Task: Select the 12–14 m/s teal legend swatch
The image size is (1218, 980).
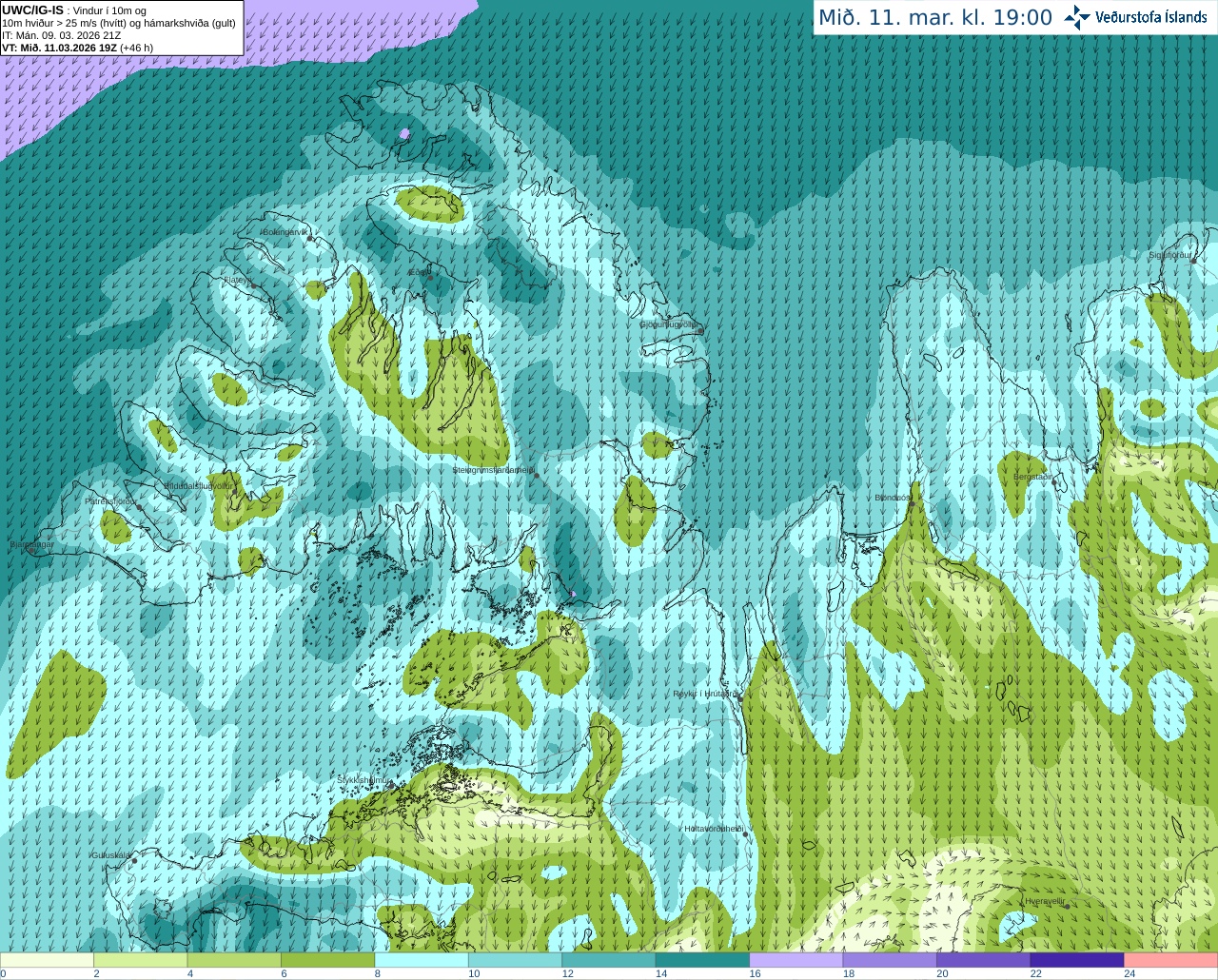Action: 609,960
